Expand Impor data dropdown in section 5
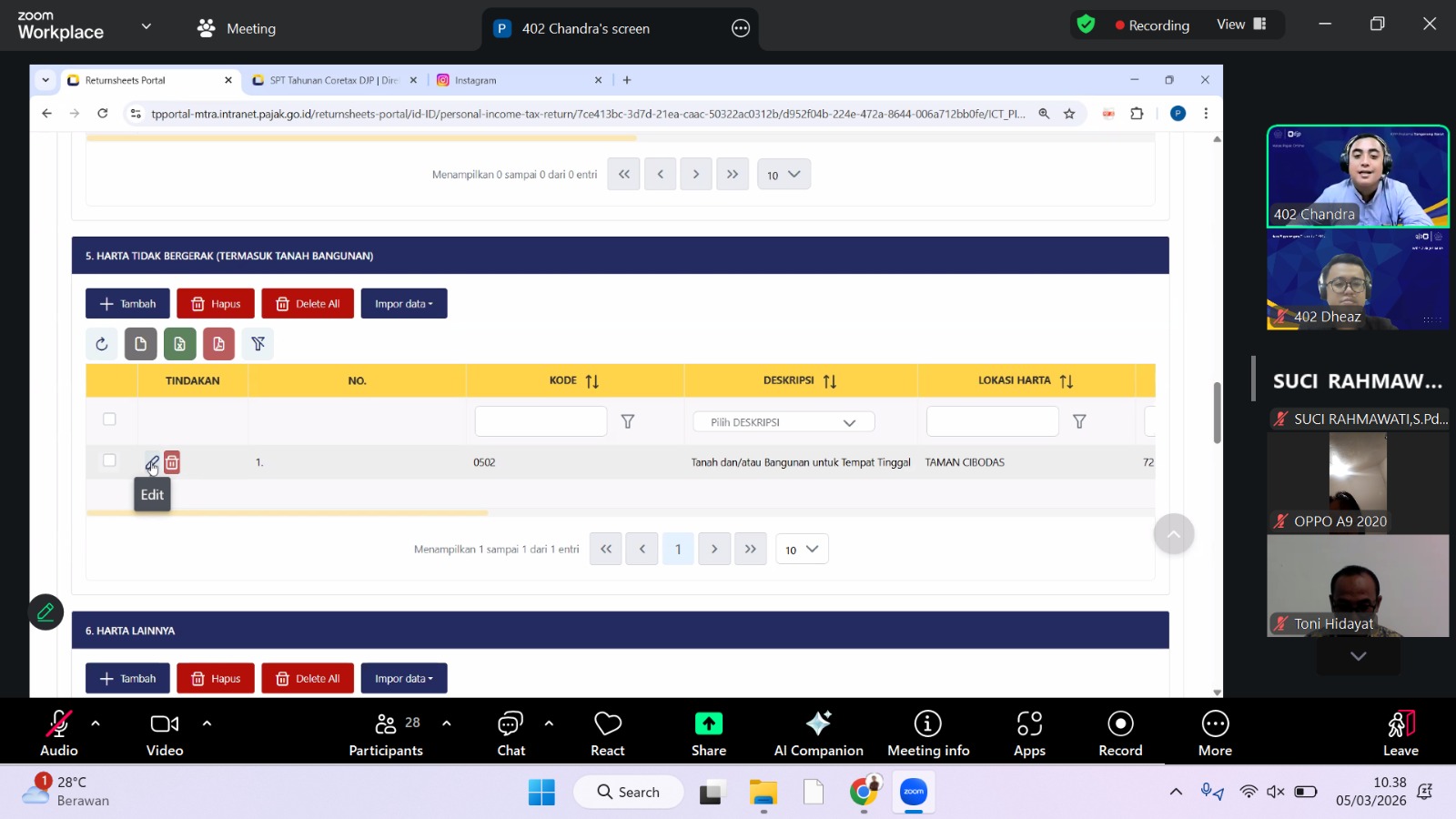The height and width of the screenshot is (819, 1456). tap(404, 304)
